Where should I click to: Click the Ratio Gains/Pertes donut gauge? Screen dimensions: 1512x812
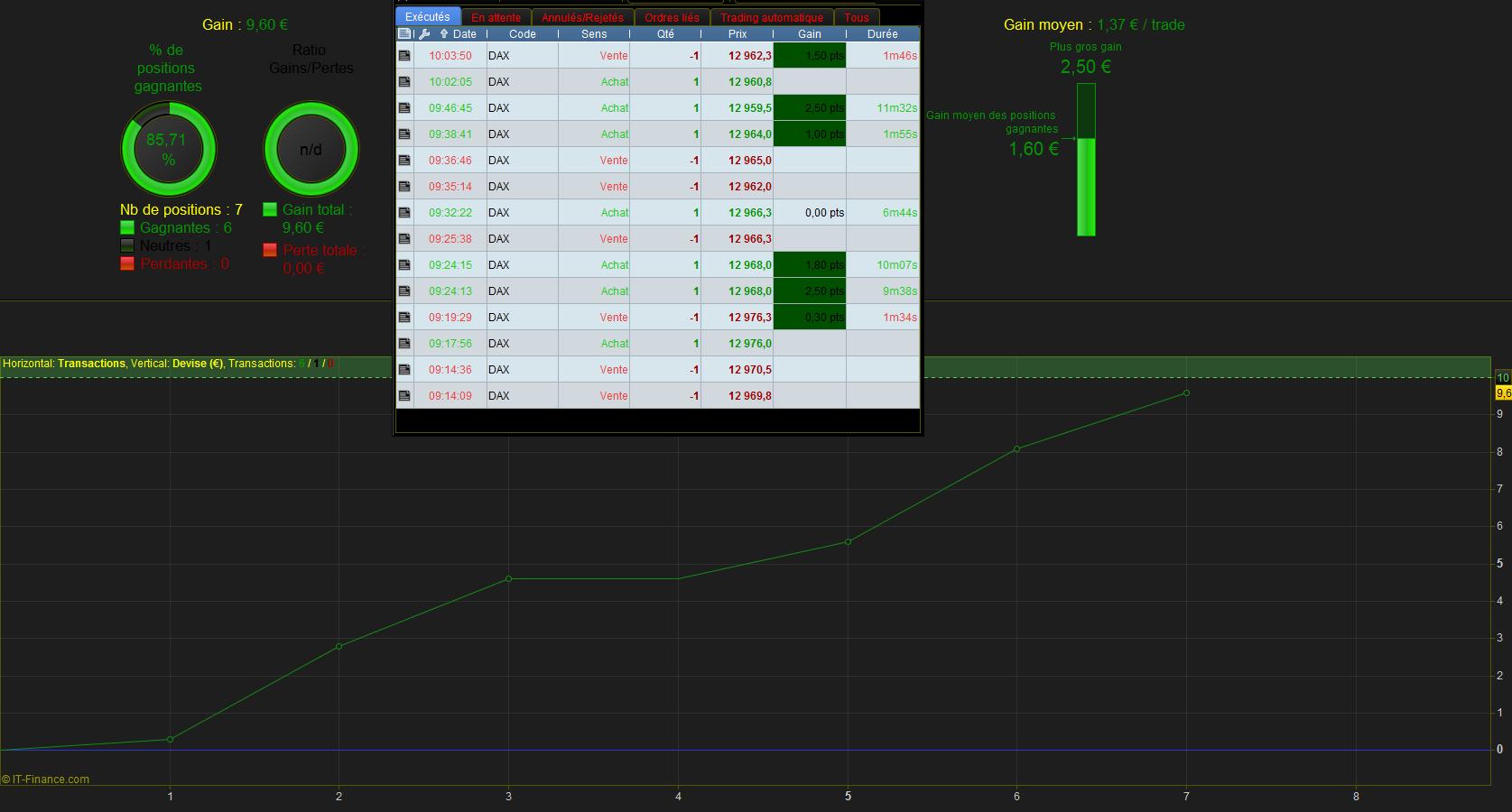tap(311, 149)
